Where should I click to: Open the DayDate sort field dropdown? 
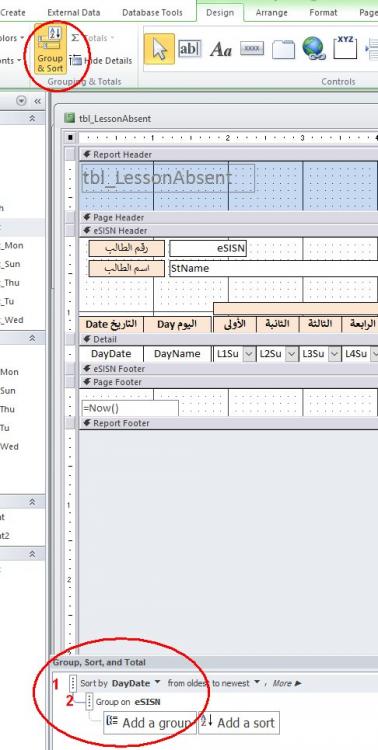pyautogui.click(x=157, y=683)
